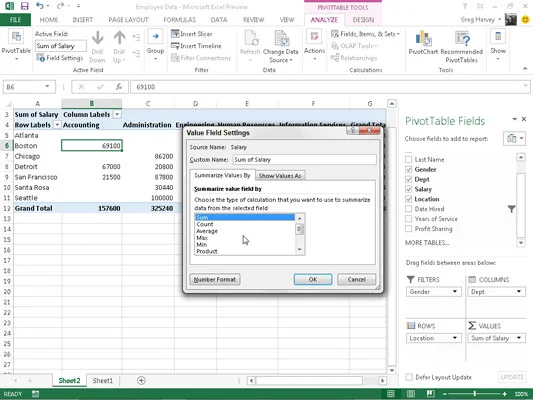Add a new sheet with the plus icon
Screen dimensions: 533x400
click(x=141, y=380)
